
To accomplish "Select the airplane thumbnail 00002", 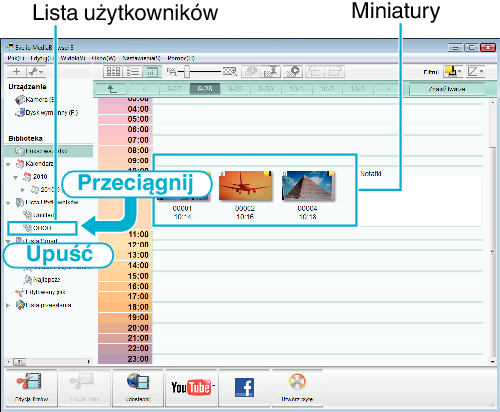I will pyautogui.click(x=245, y=186).
